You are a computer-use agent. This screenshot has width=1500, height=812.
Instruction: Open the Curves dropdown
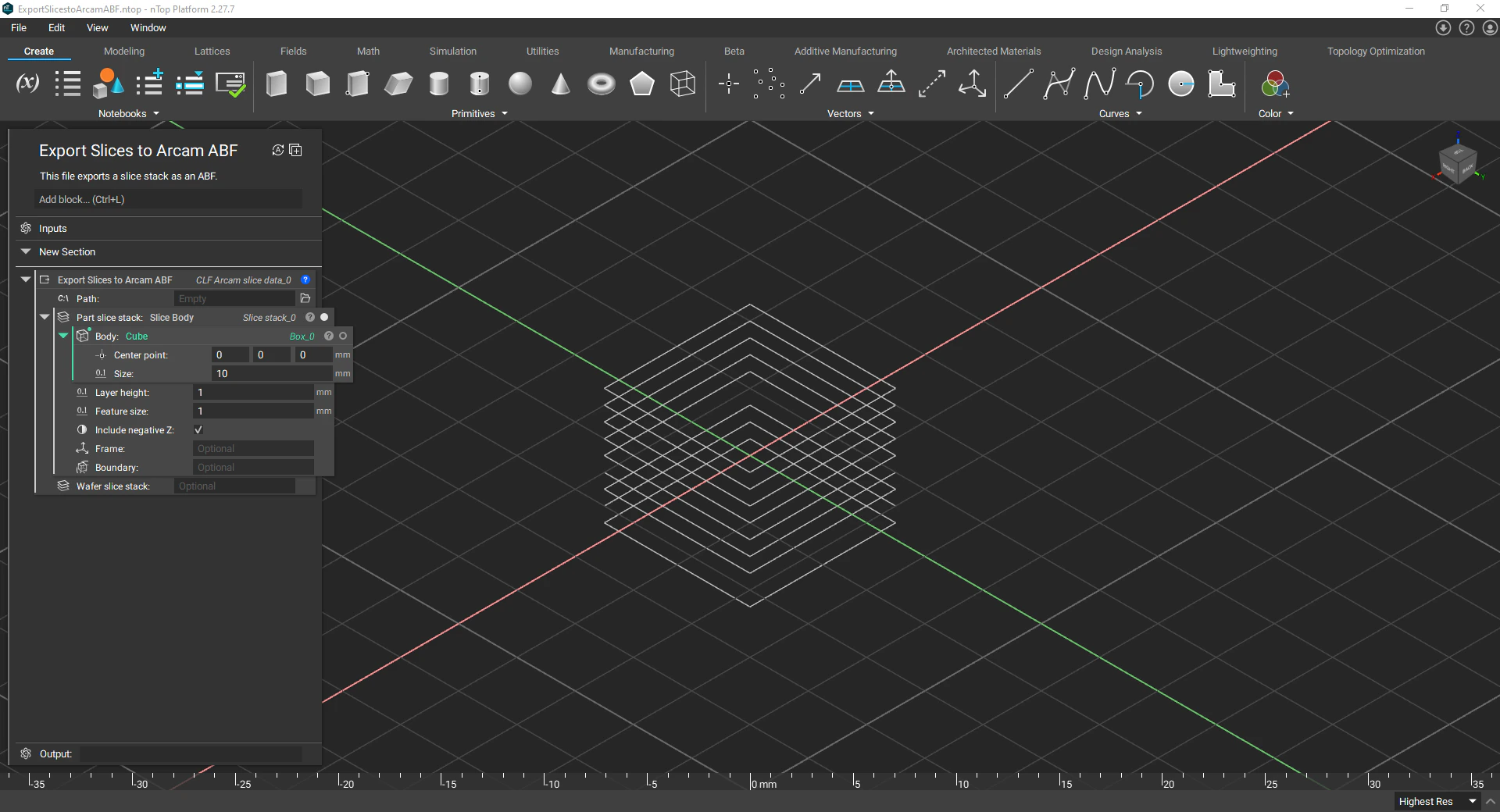(1120, 113)
